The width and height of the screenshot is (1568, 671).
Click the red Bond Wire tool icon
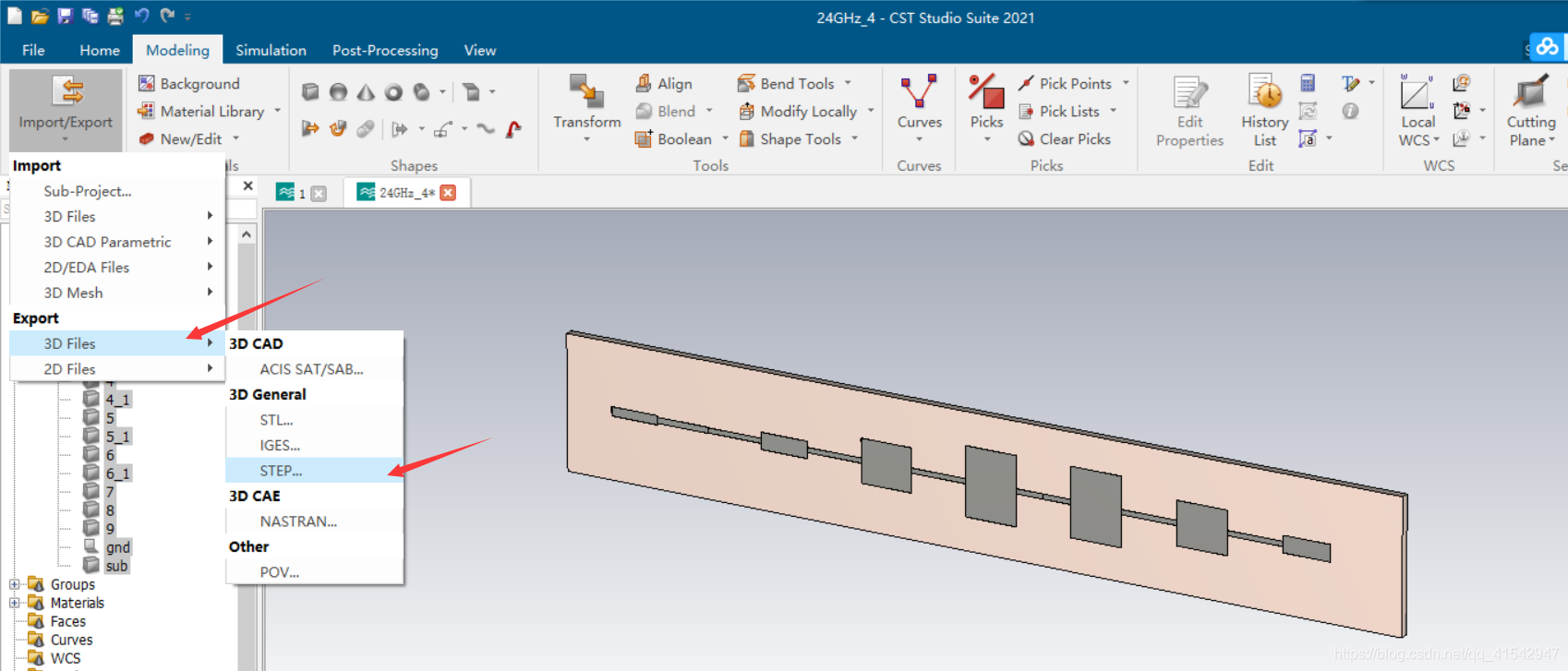point(513,129)
